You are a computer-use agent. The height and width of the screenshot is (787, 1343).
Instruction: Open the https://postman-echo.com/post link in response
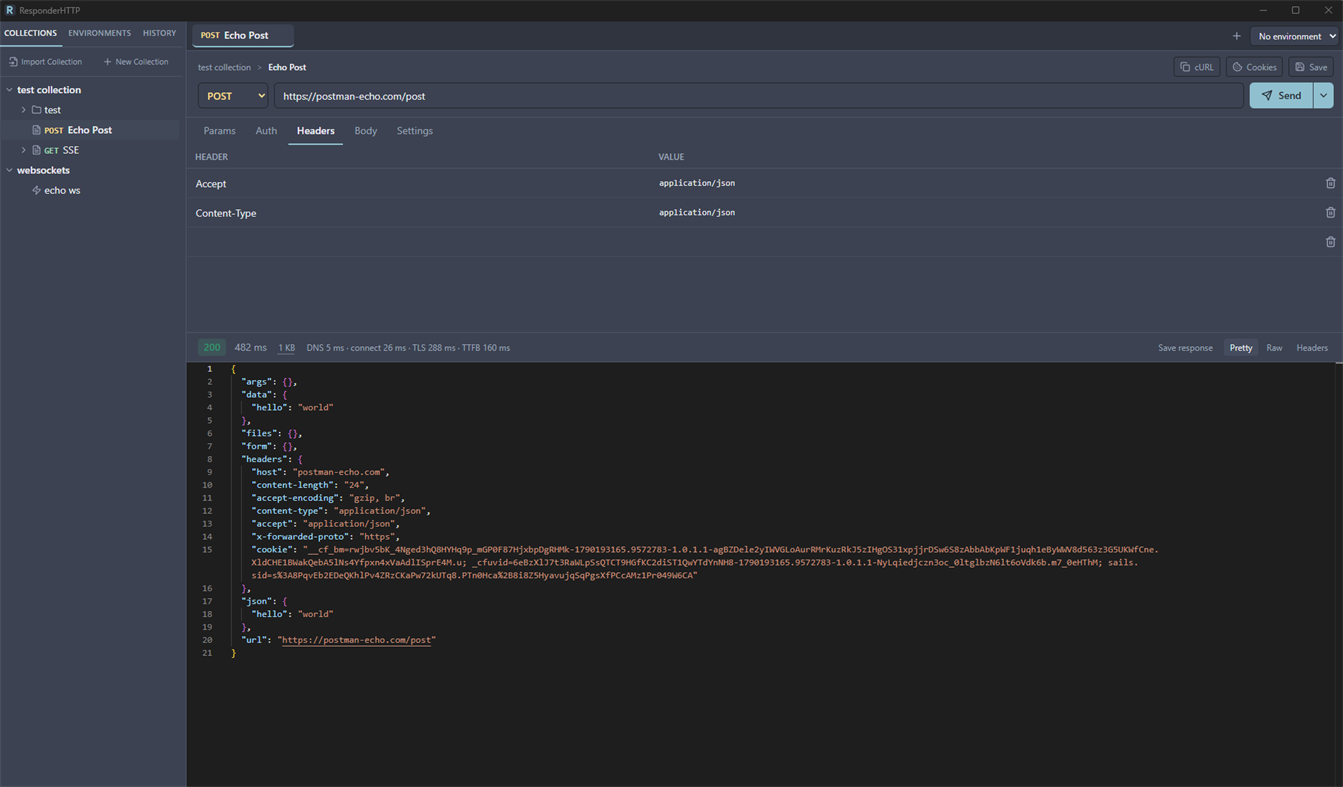coord(358,640)
